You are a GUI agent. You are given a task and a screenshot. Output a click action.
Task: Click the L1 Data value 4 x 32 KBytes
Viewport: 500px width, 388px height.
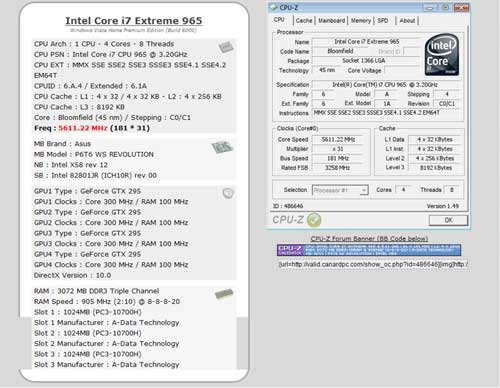[435, 139]
